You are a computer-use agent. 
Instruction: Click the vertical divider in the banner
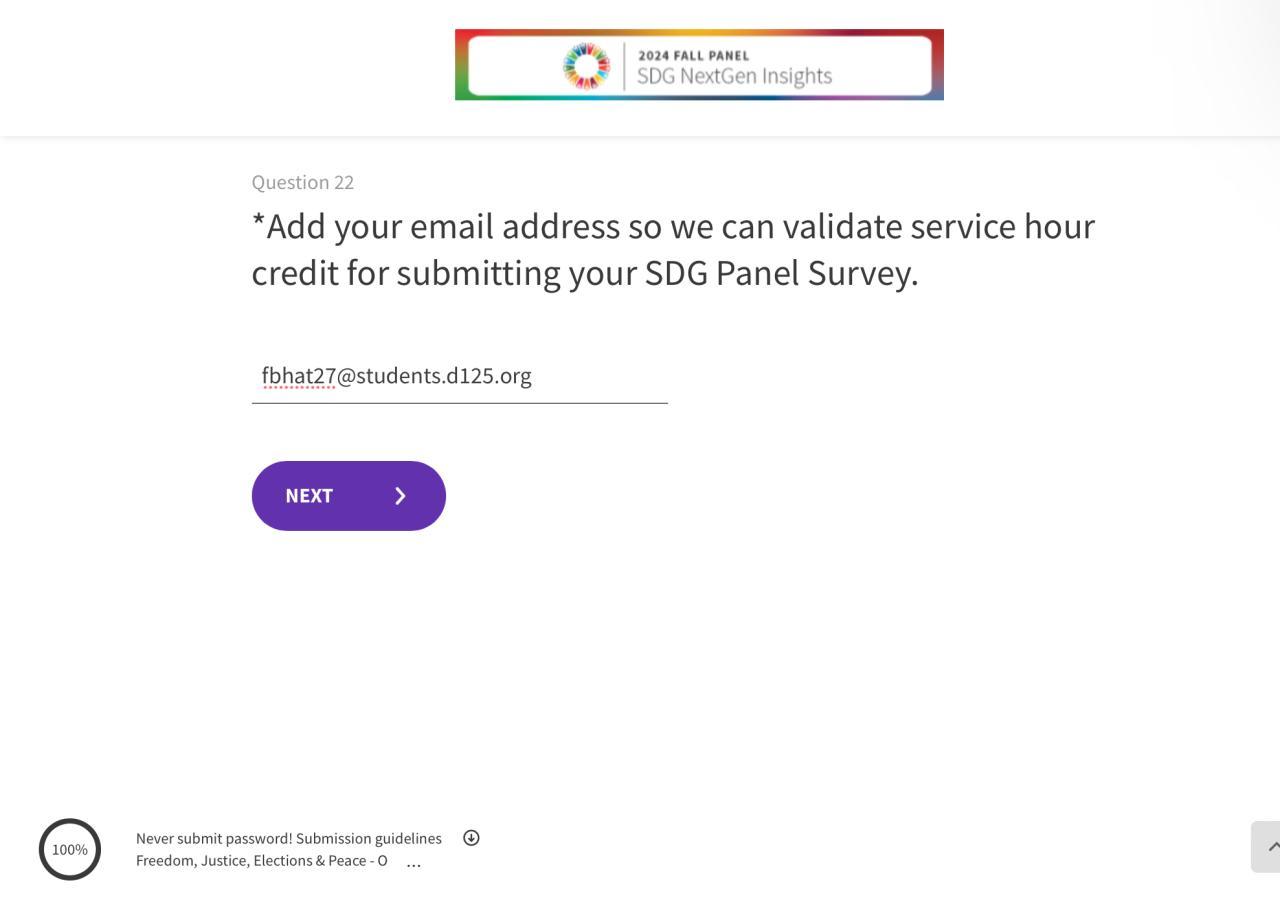pyautogui.click(x=624, y=66)
